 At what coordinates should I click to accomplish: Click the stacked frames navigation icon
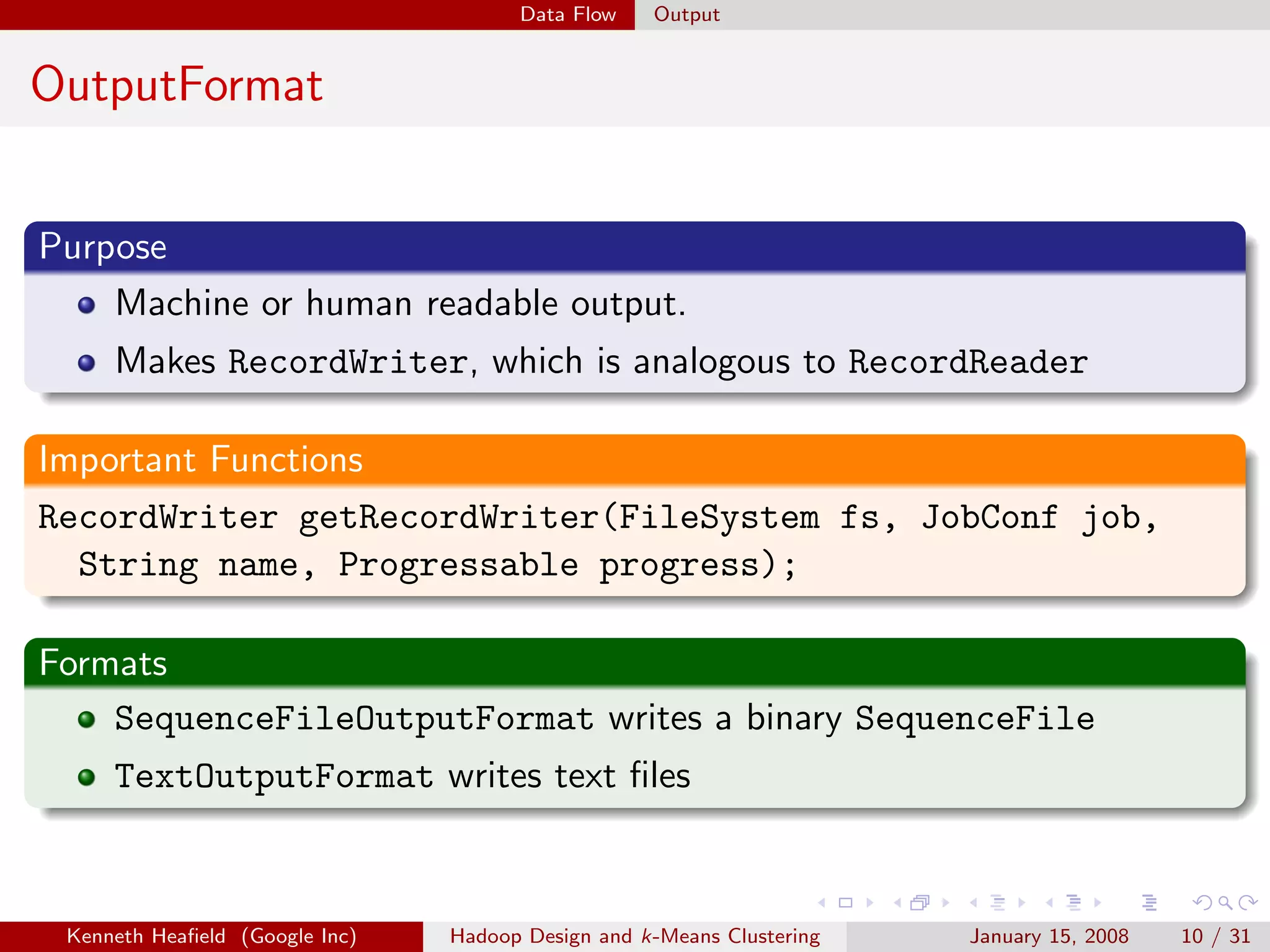[920, 902]
